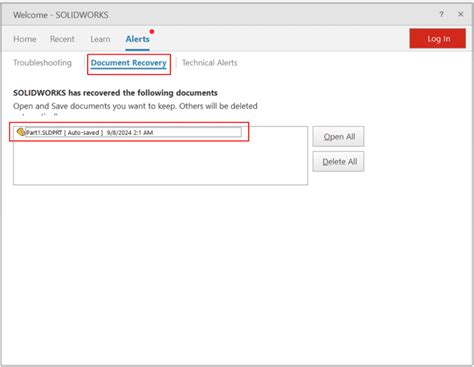
Task: Click the Open All button
Action: [338, 137]
